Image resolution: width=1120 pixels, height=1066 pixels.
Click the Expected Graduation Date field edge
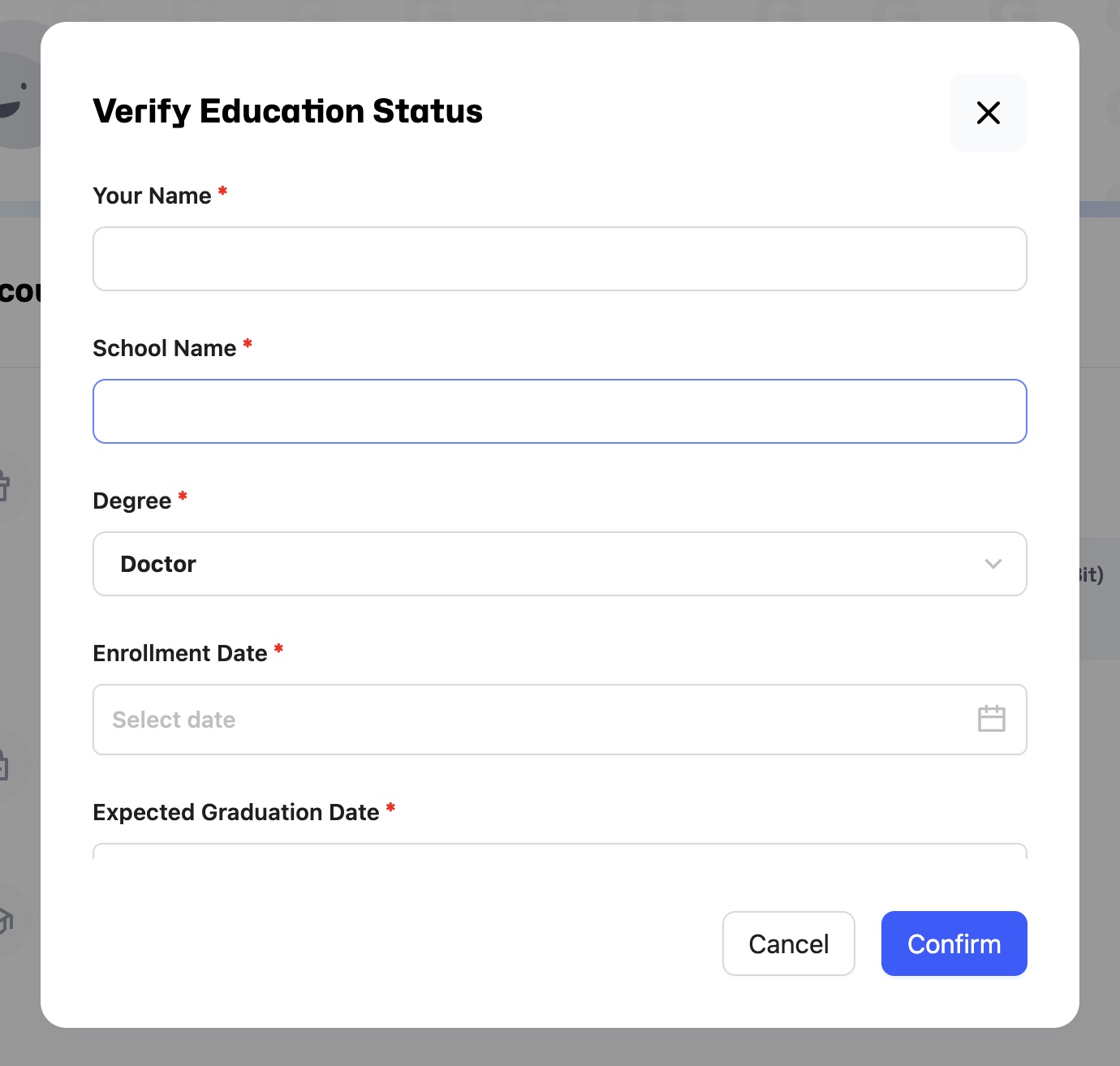[x=559, y=851]
